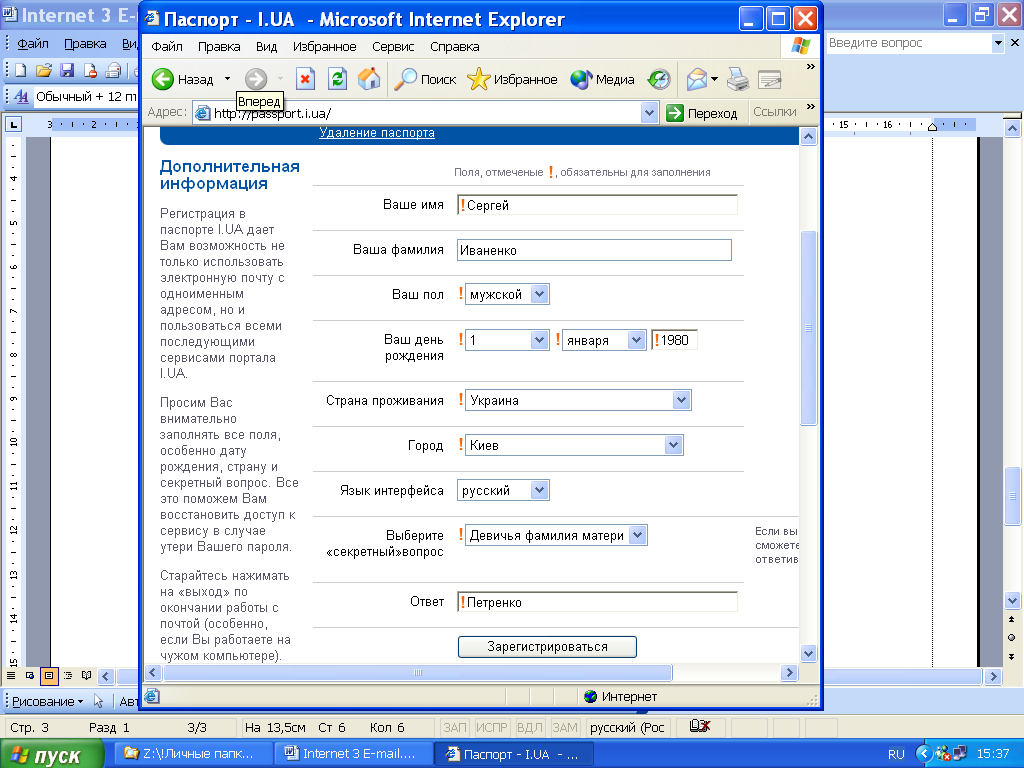The height and width of the screenshot is (768, 1024).
Task: Click the Permission icon in Word toolbar
Action: click(x=90, y=70)
